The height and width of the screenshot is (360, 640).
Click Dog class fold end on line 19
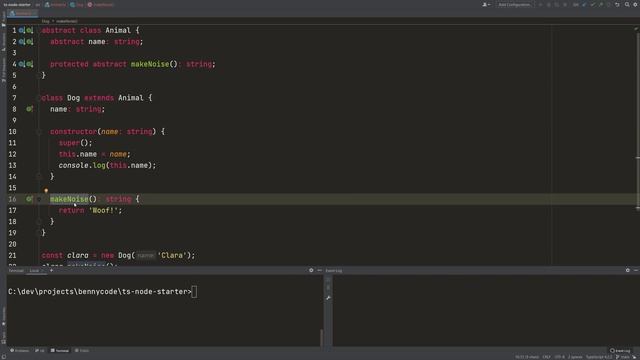39,233
